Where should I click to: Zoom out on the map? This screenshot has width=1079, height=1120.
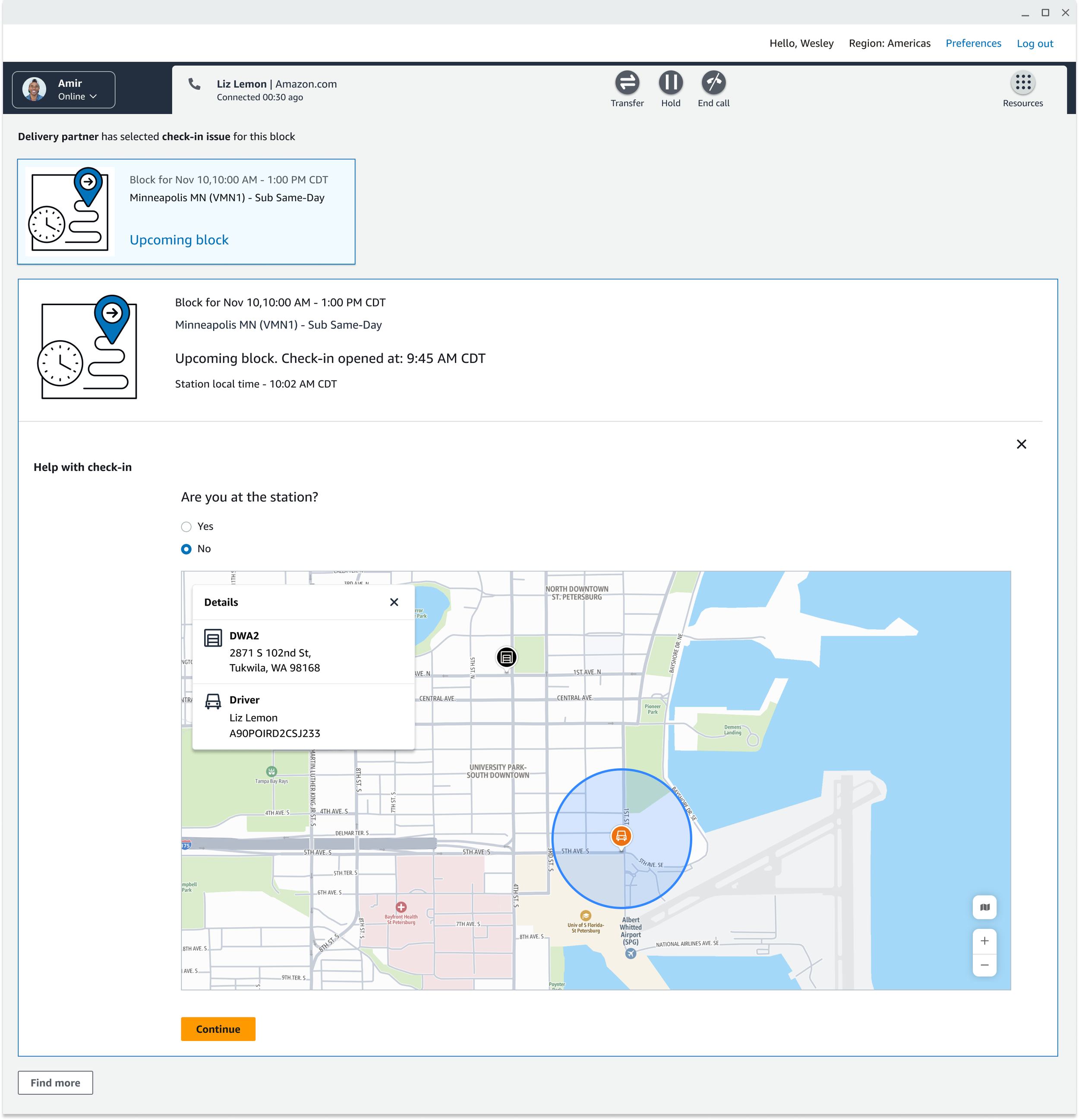point(984,965)
